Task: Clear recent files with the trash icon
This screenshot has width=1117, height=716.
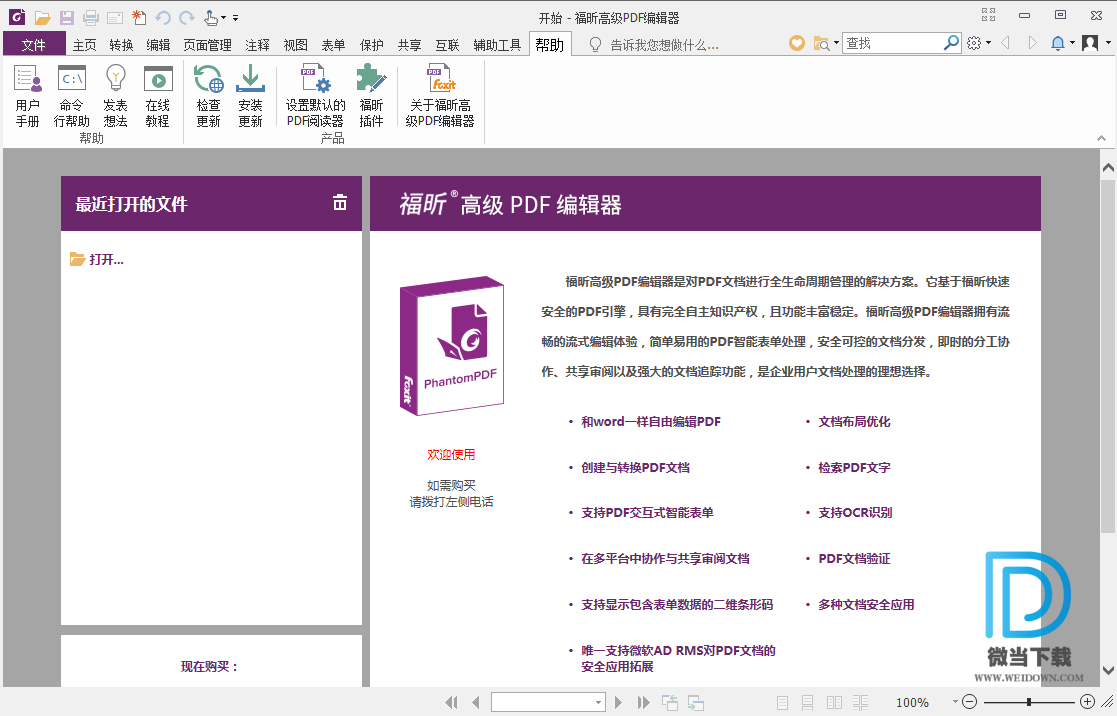Action: (340, 203)
